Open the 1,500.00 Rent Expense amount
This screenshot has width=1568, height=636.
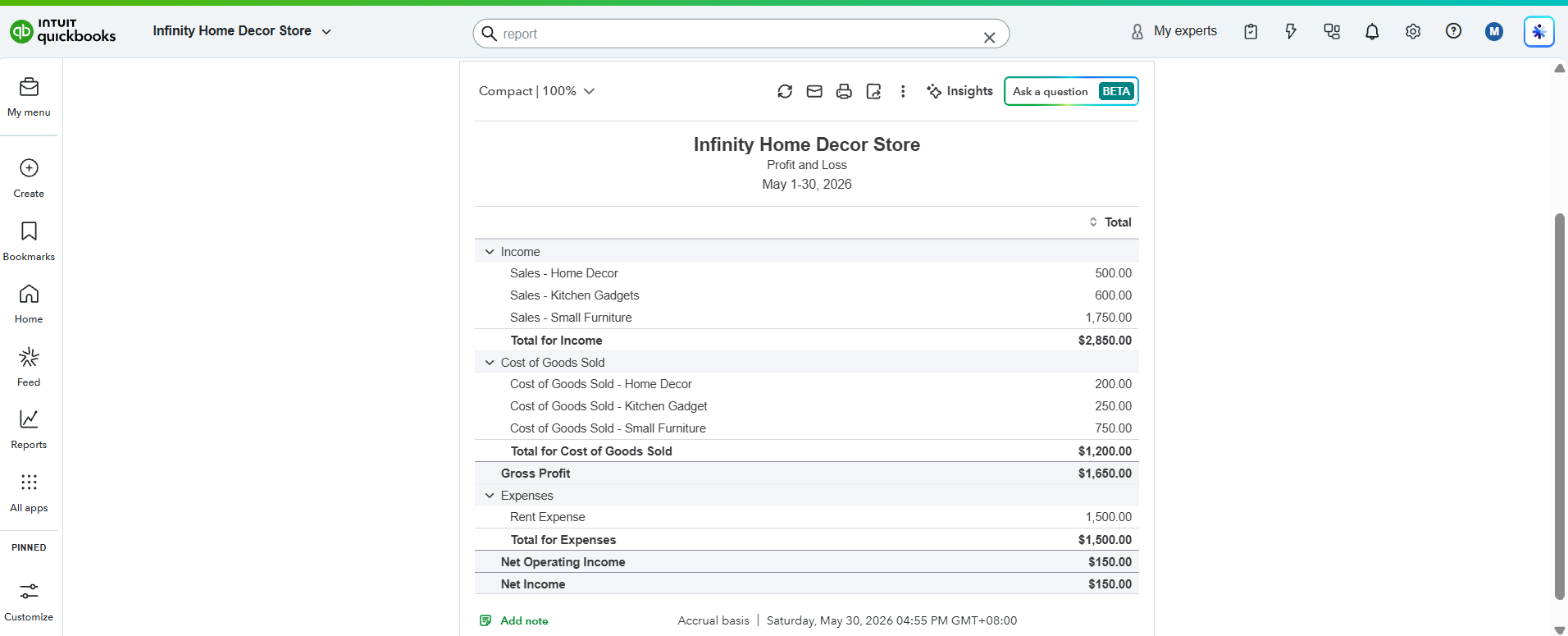point(1109,517)
